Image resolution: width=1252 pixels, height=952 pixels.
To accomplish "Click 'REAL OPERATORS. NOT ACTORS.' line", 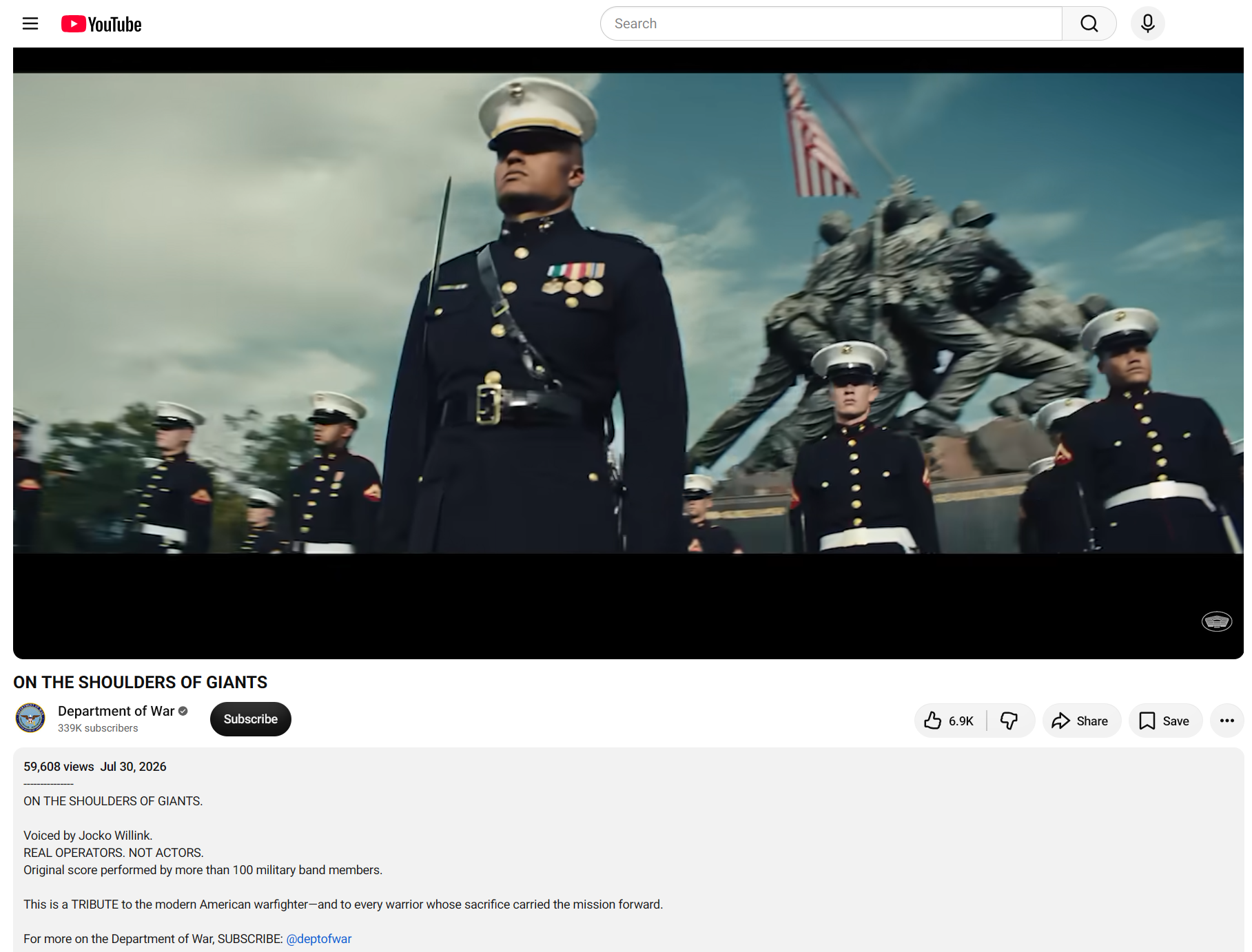I will 114,853.
